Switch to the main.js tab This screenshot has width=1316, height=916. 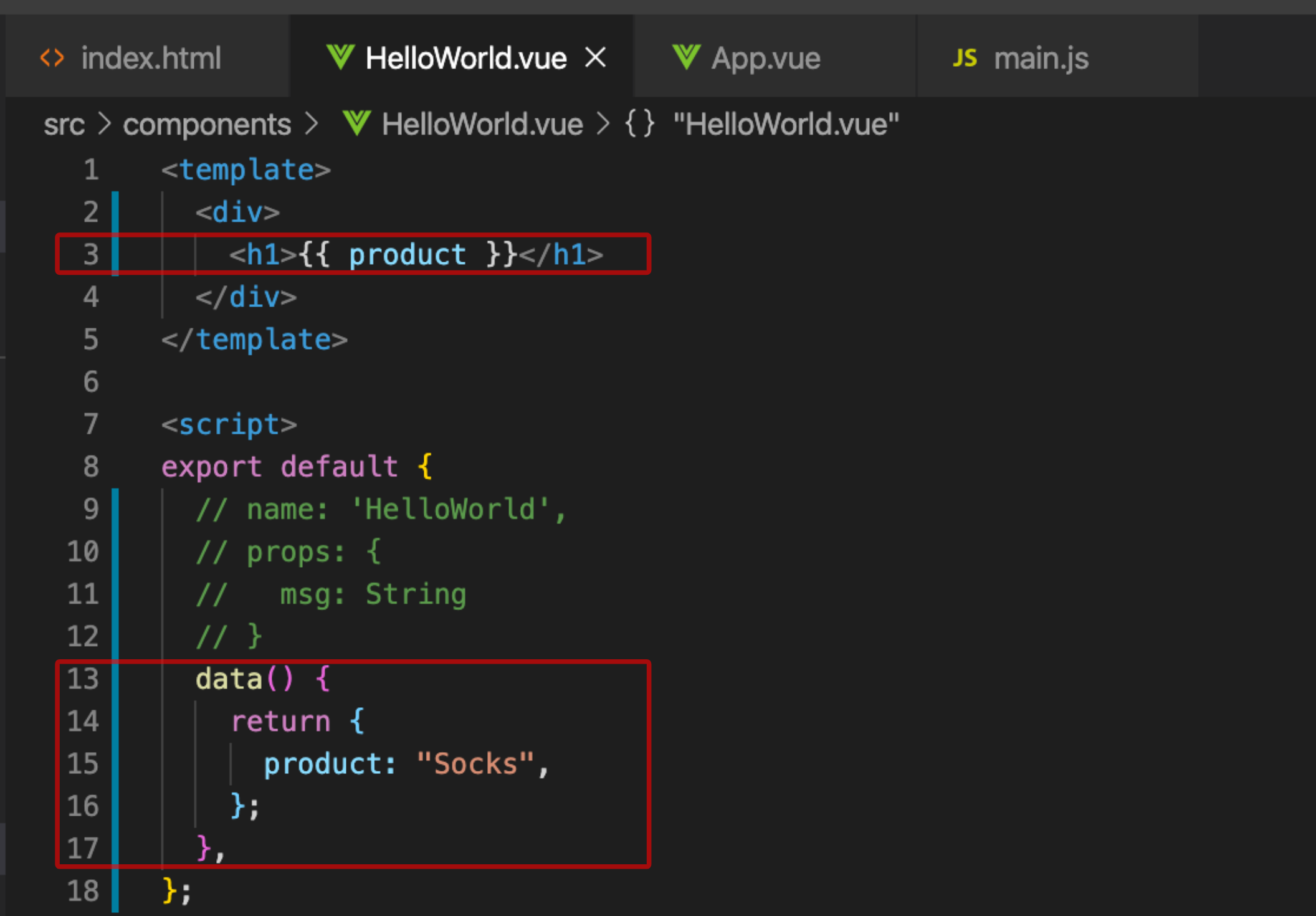pyautogui.click(x=1041, y=58)
